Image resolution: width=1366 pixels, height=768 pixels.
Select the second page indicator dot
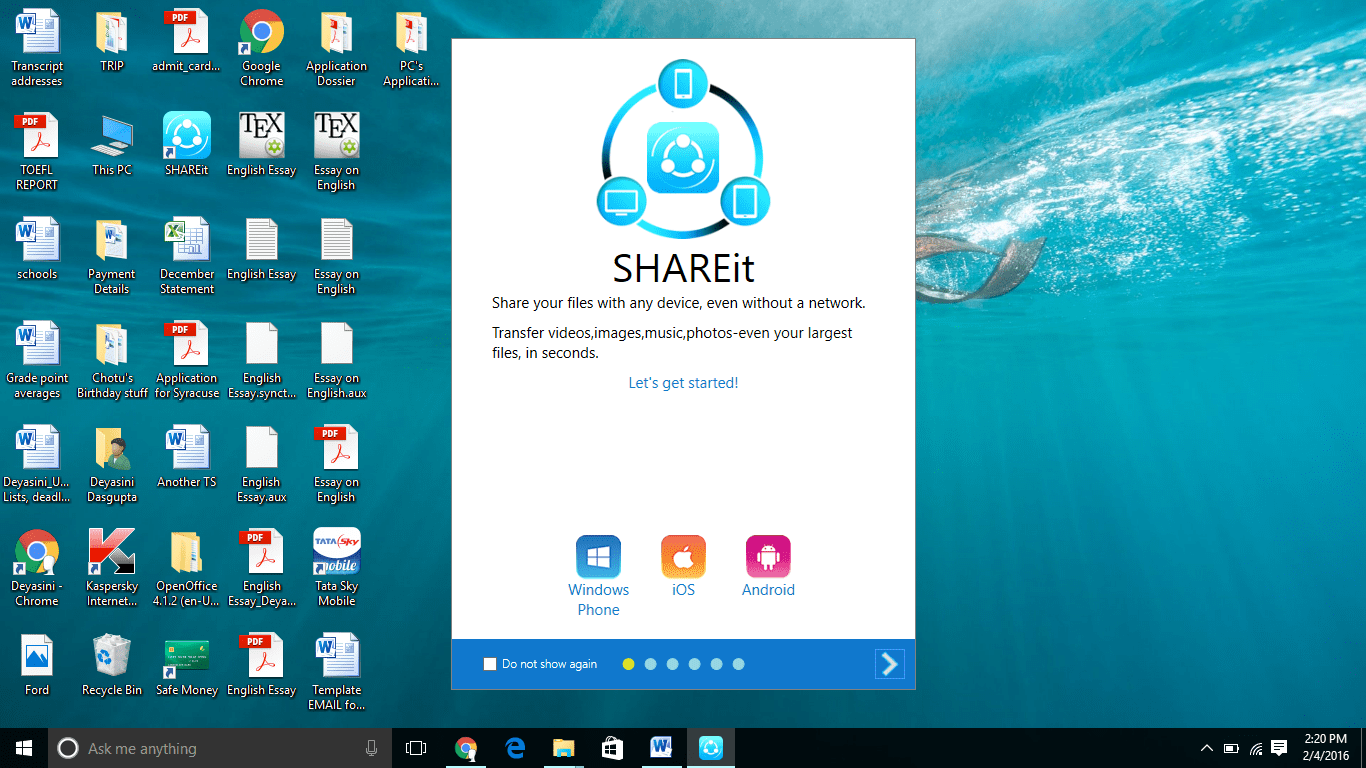(650, 664)
